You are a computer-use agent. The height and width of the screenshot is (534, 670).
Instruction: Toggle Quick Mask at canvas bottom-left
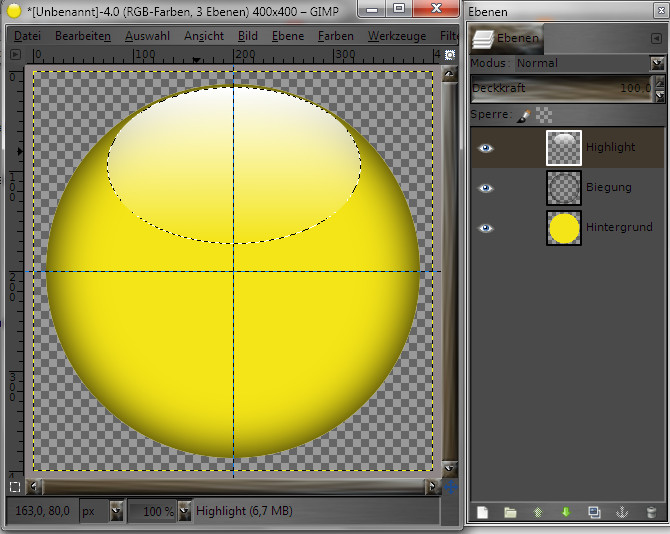click(14, 487)
